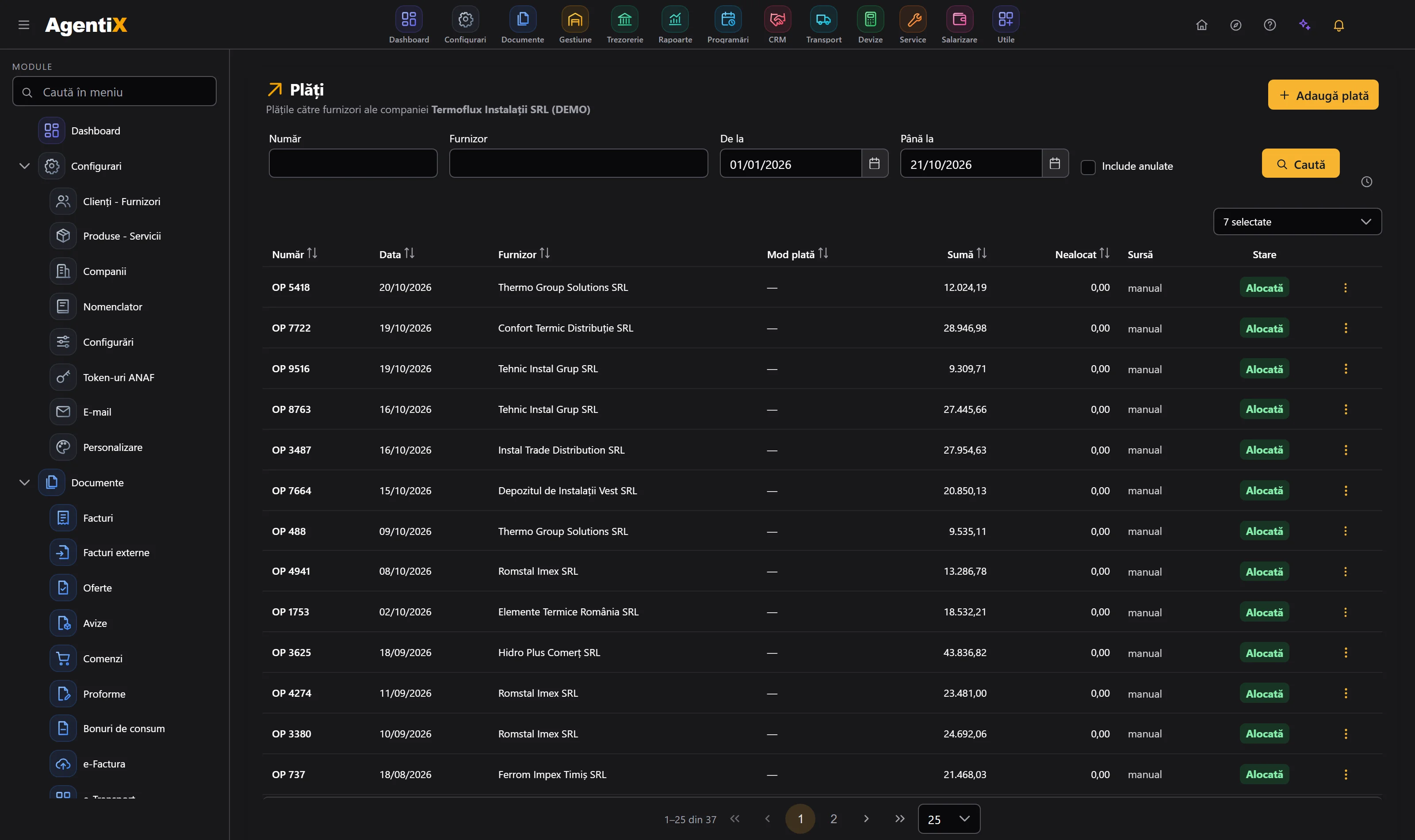Screen dimensions: 1415x840
Task: Click the Caută search button
Action: point(1300,164)
